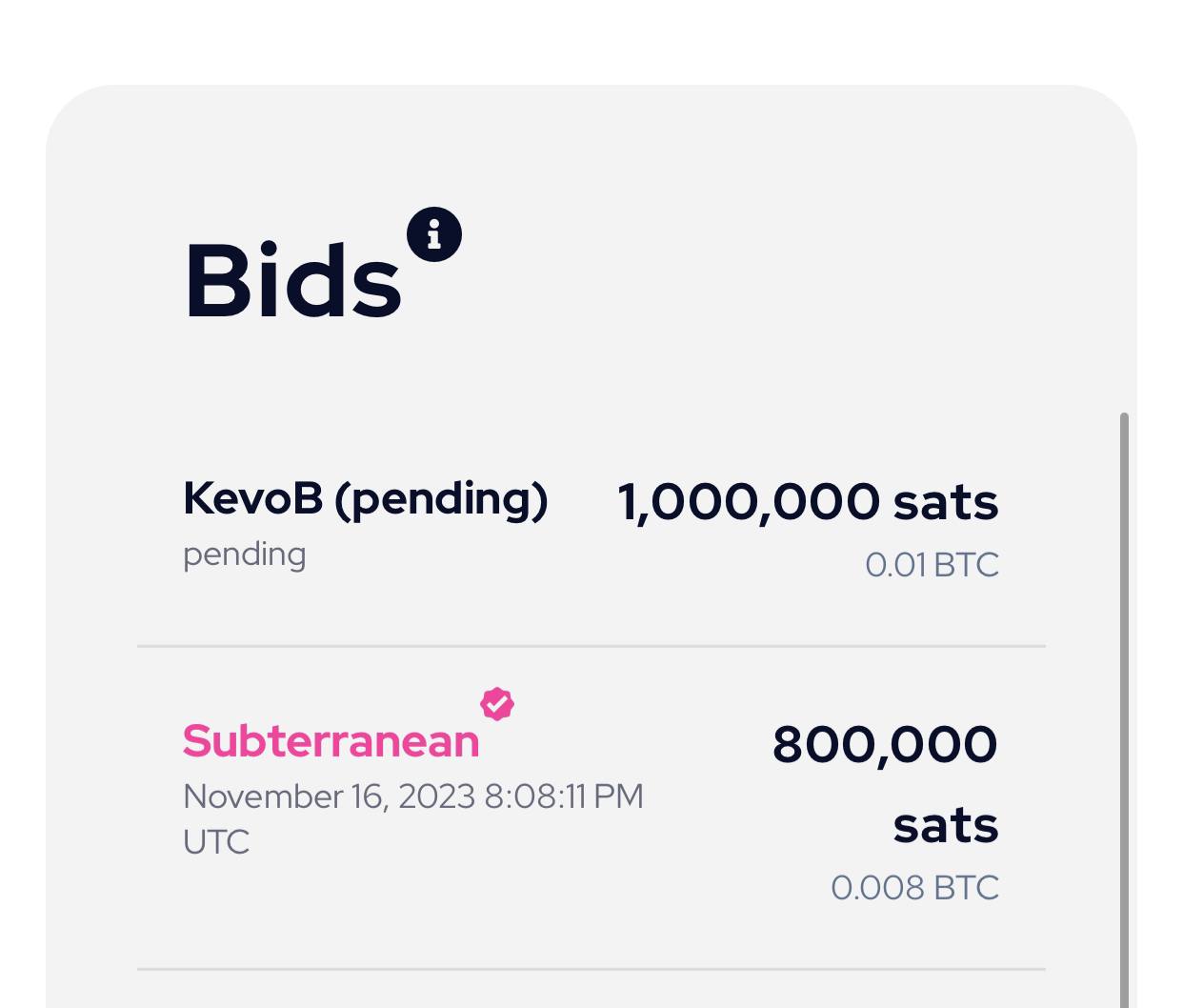
Task: Select the KevoB (pending) bidder name
Action: [x=366, y=499]
